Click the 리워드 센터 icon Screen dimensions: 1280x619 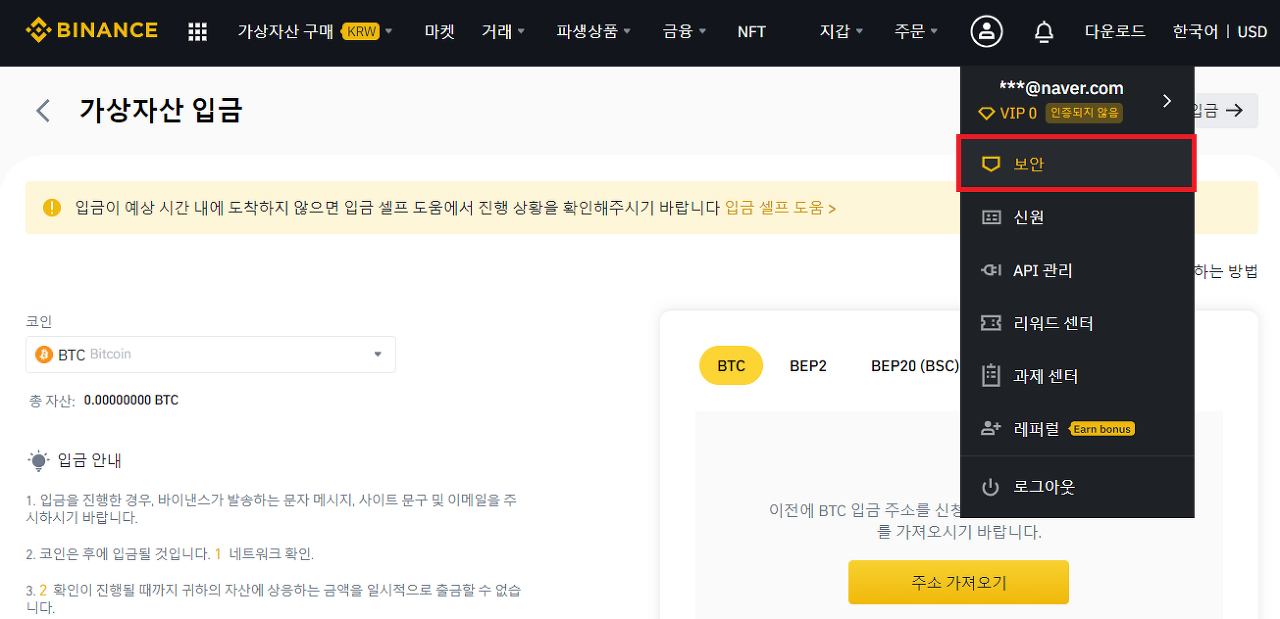pyautogui.click(x=991, y=322)
